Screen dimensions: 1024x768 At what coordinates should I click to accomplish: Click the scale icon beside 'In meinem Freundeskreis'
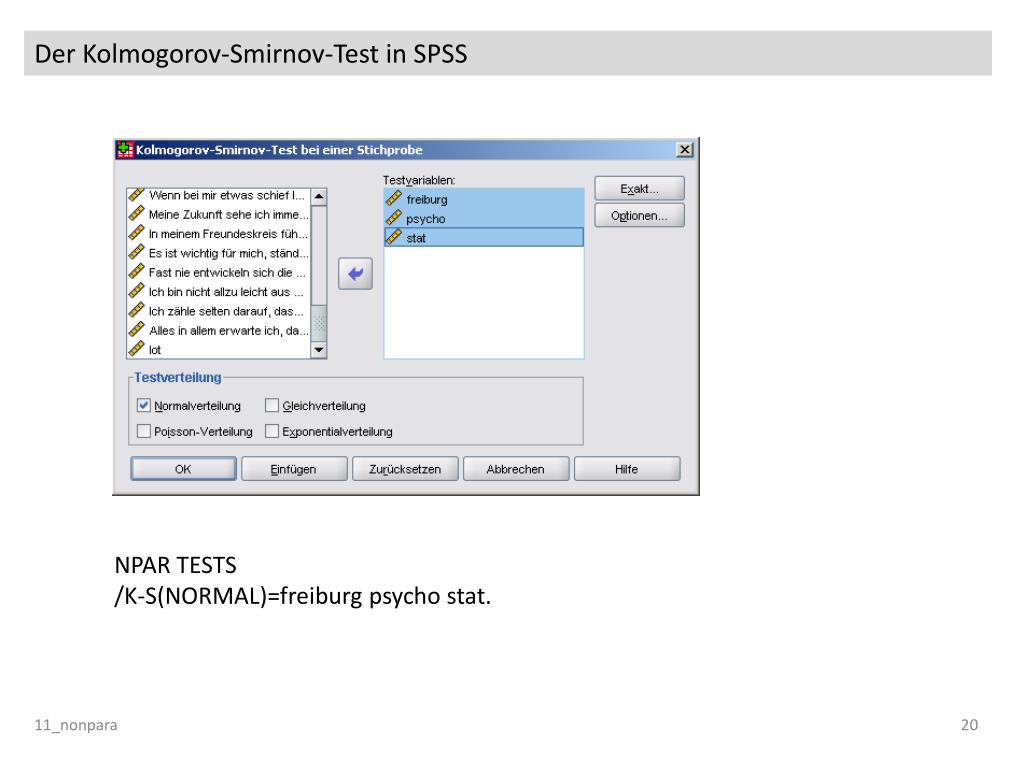click(x=136, y=233)
